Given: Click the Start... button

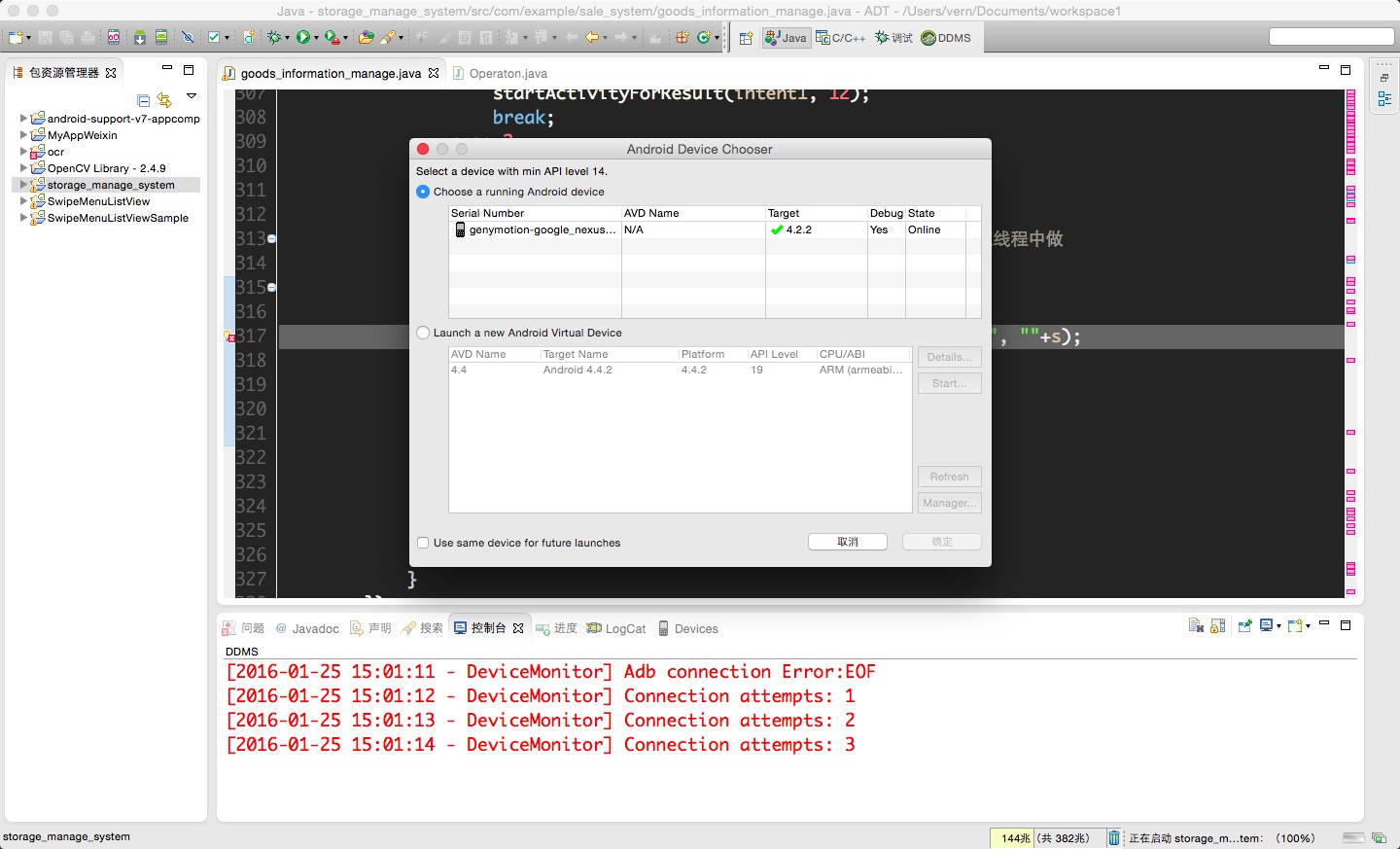Looking at the screenshot, I should click(x=949, y=383).
